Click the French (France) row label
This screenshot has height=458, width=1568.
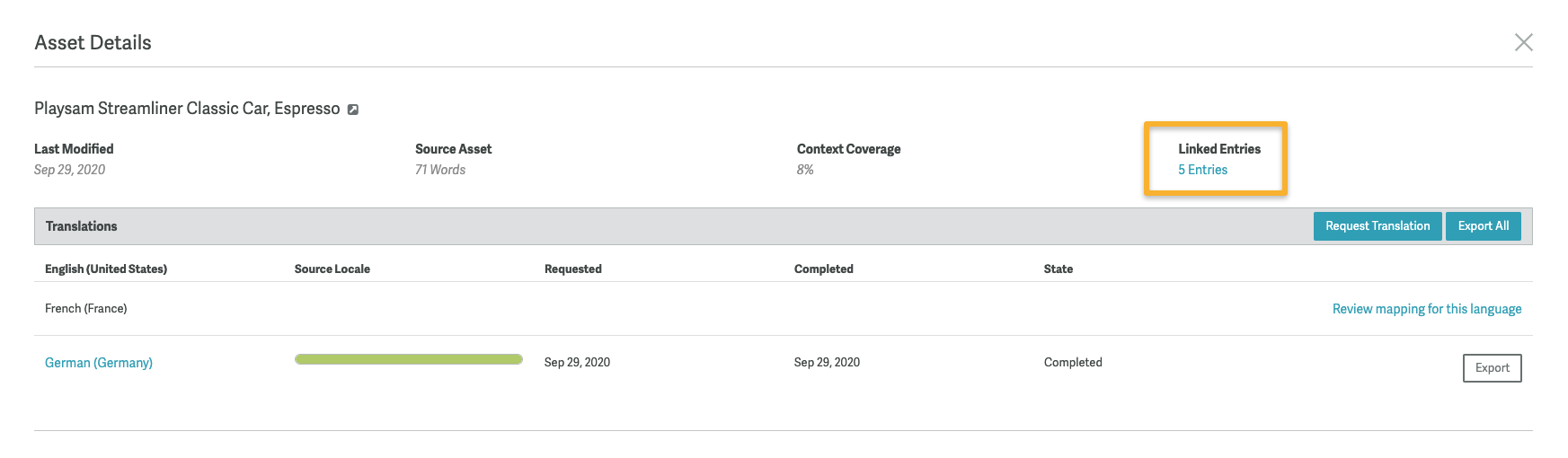coord(86,309)
